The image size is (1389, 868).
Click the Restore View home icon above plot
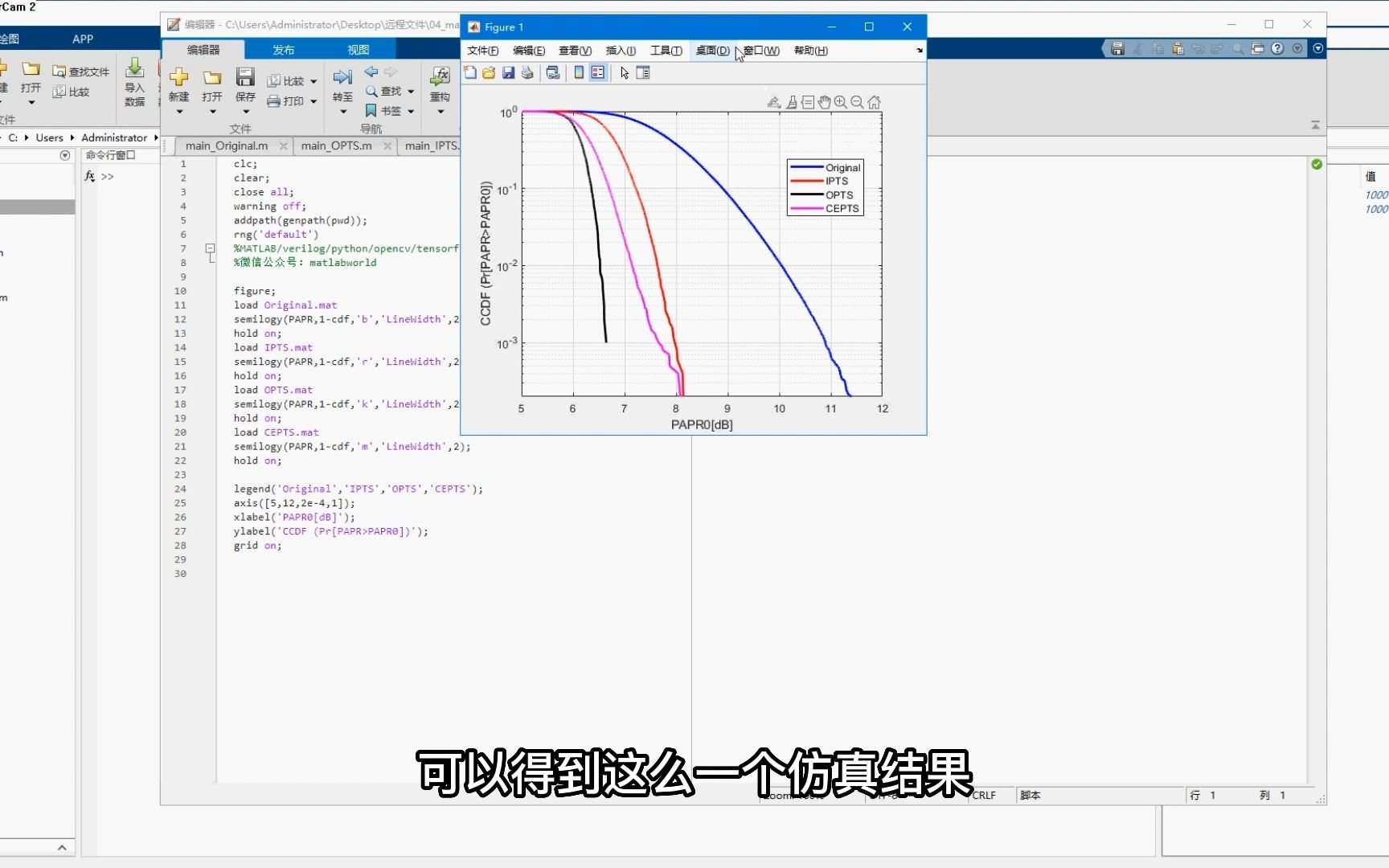[875, 102]
